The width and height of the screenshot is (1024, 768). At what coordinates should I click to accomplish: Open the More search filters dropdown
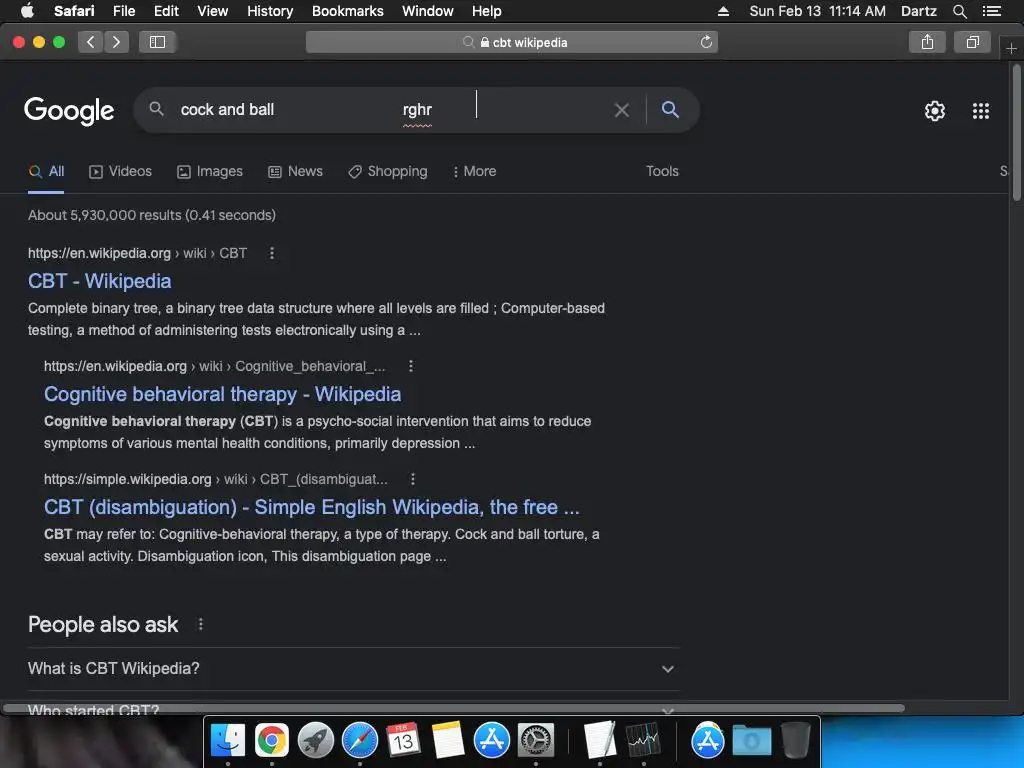click(475, 172)
